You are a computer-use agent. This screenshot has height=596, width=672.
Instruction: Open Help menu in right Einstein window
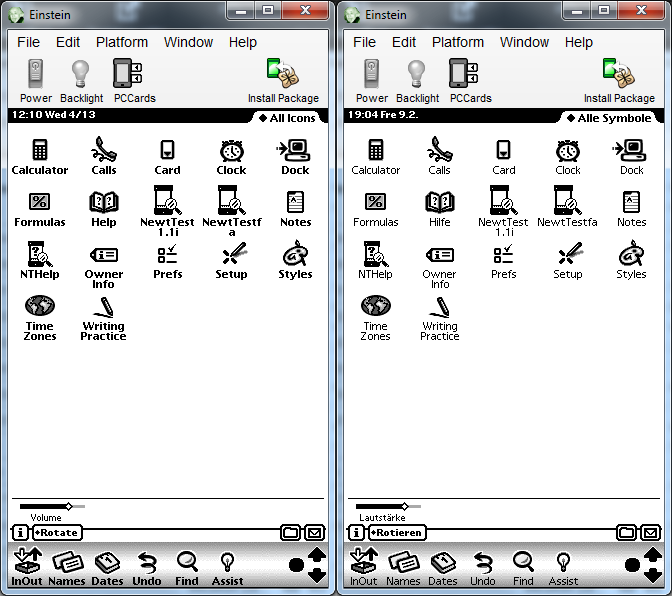click(x=579, y=42)
